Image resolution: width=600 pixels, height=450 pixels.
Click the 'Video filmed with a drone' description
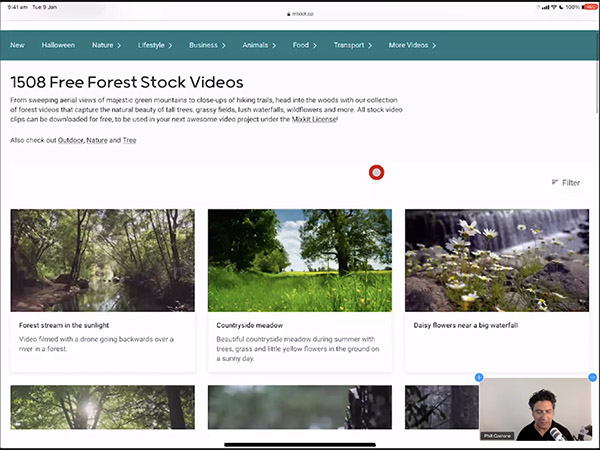[x=96, y=344]
